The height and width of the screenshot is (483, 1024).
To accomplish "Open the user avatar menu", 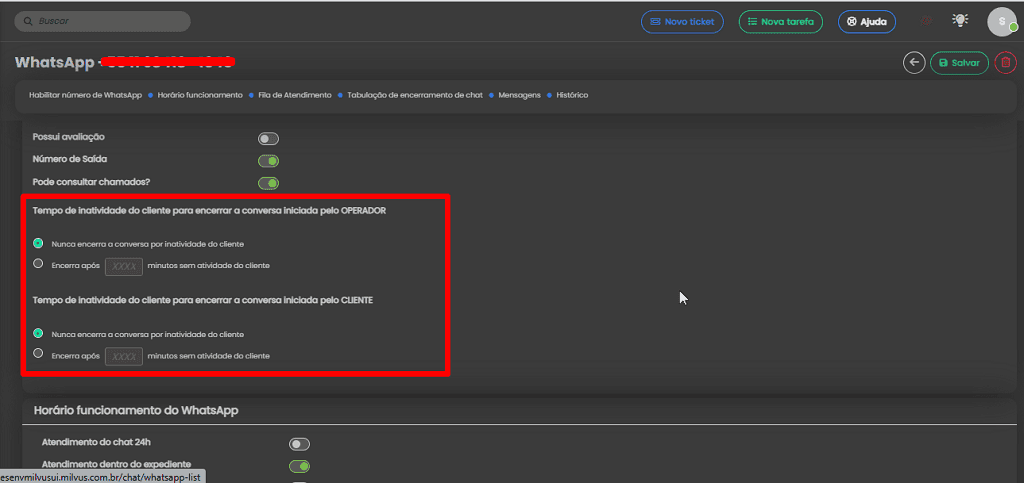I will click(x=1001, y=22).
